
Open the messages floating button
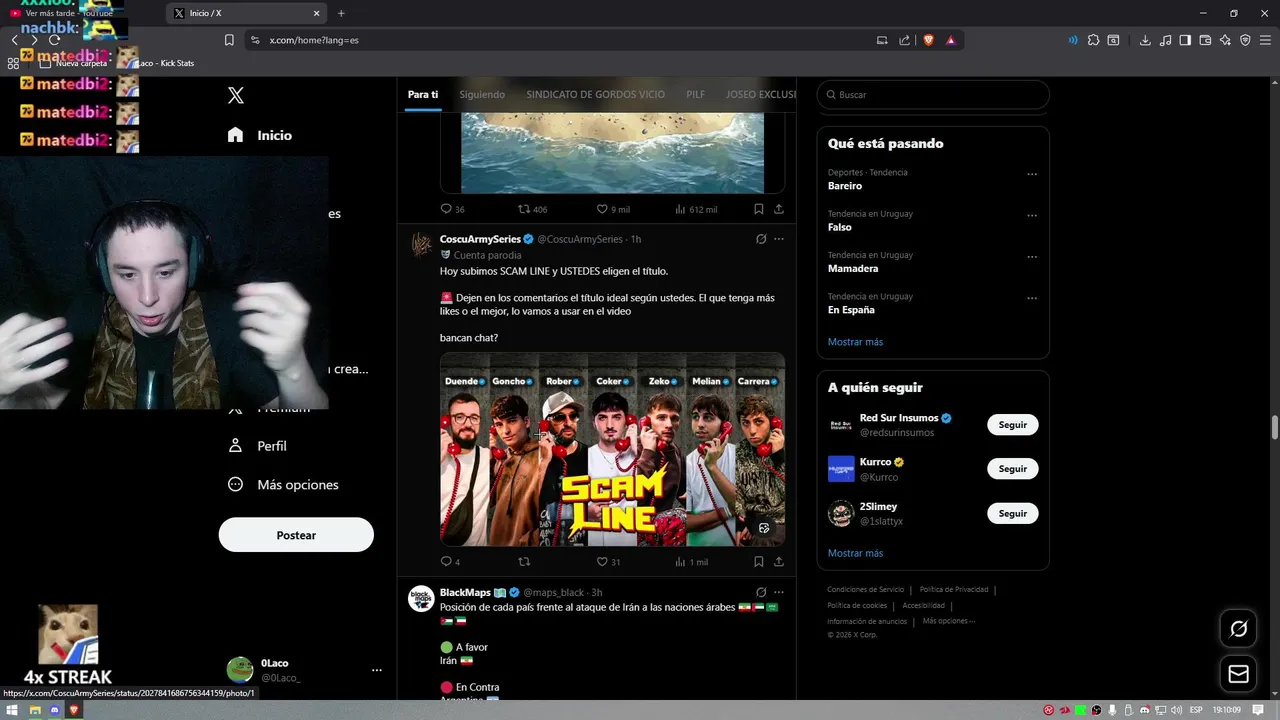1238,675
